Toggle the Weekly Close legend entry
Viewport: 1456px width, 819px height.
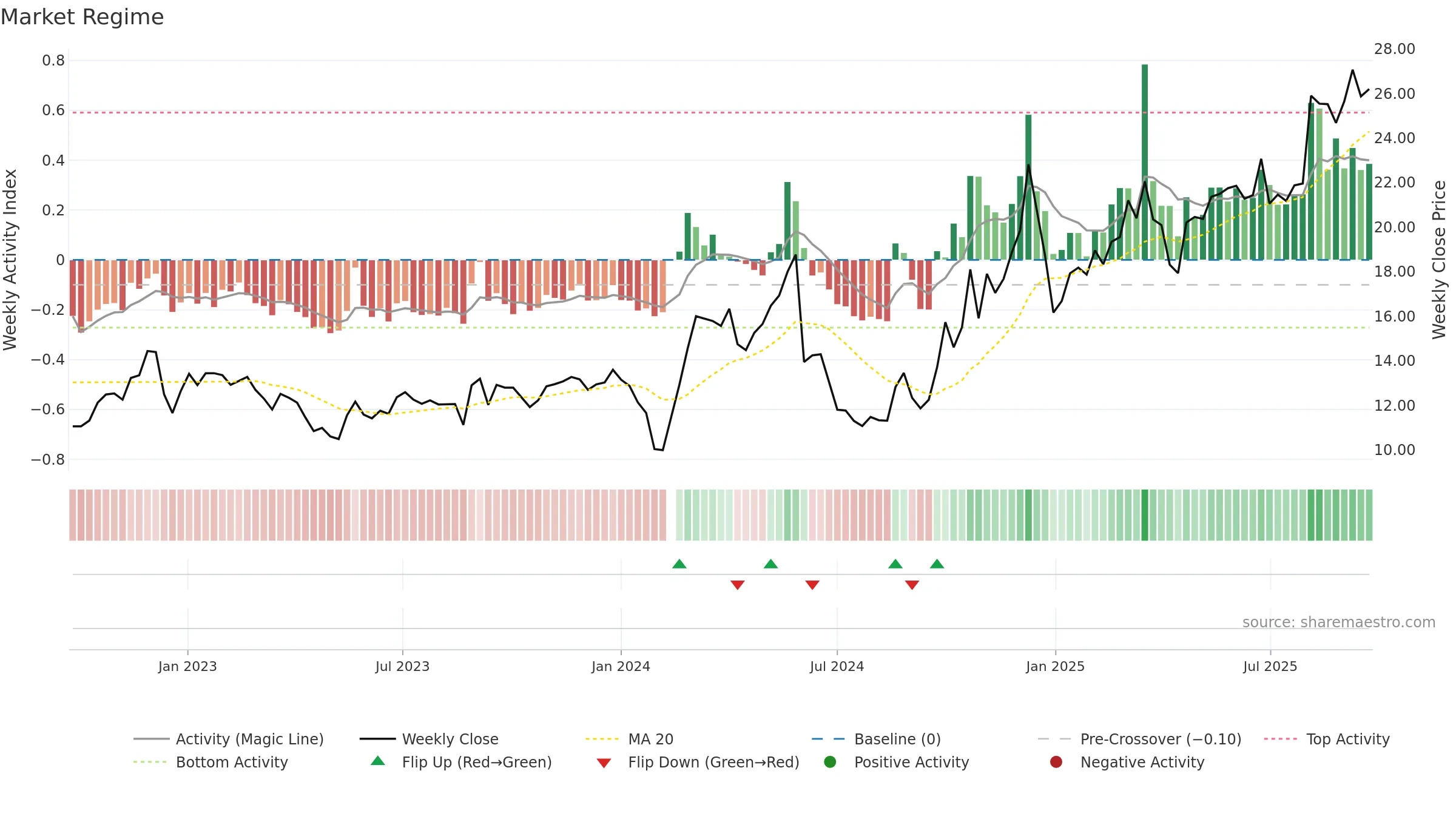point(429,739)
